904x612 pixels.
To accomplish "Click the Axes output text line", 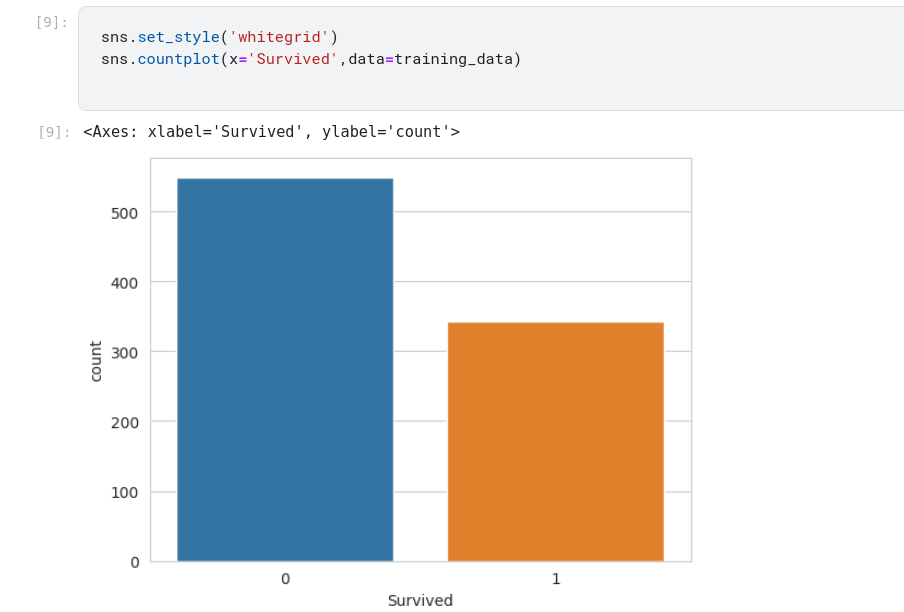I will 271,132.
